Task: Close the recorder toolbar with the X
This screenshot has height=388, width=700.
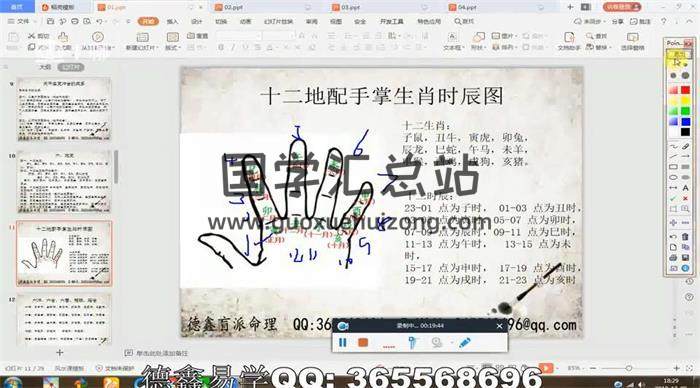Action: [499, 326]
